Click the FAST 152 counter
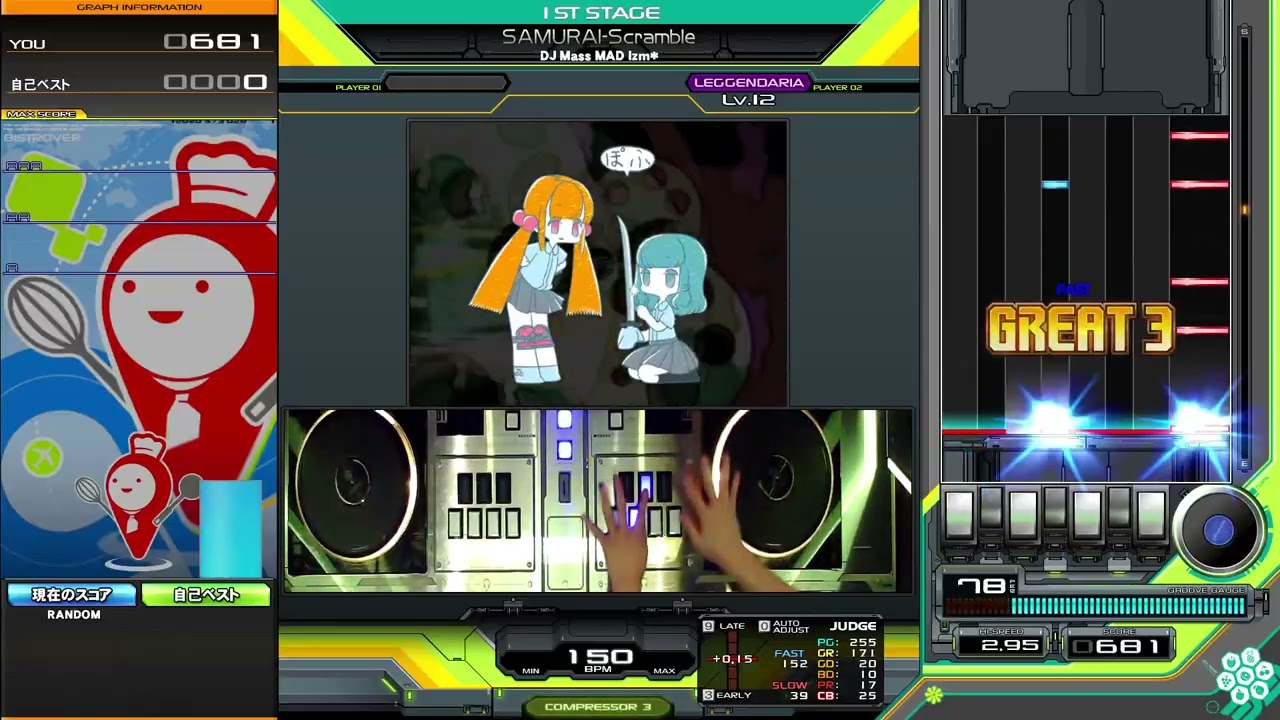1280x720 pixels. coord(791,658)
